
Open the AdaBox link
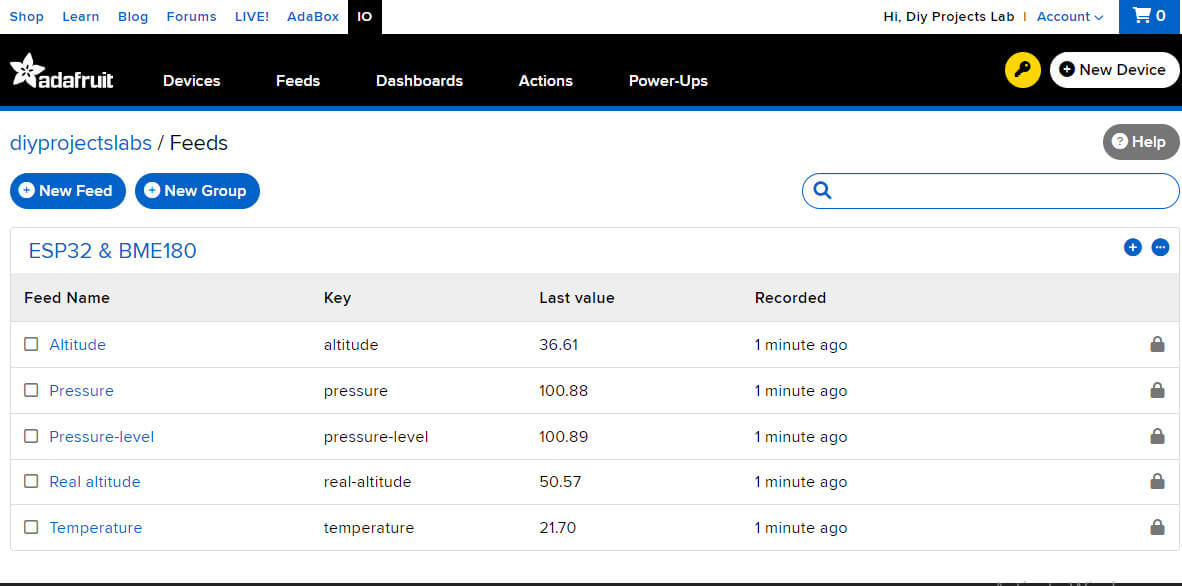click(x=313, y=17)
